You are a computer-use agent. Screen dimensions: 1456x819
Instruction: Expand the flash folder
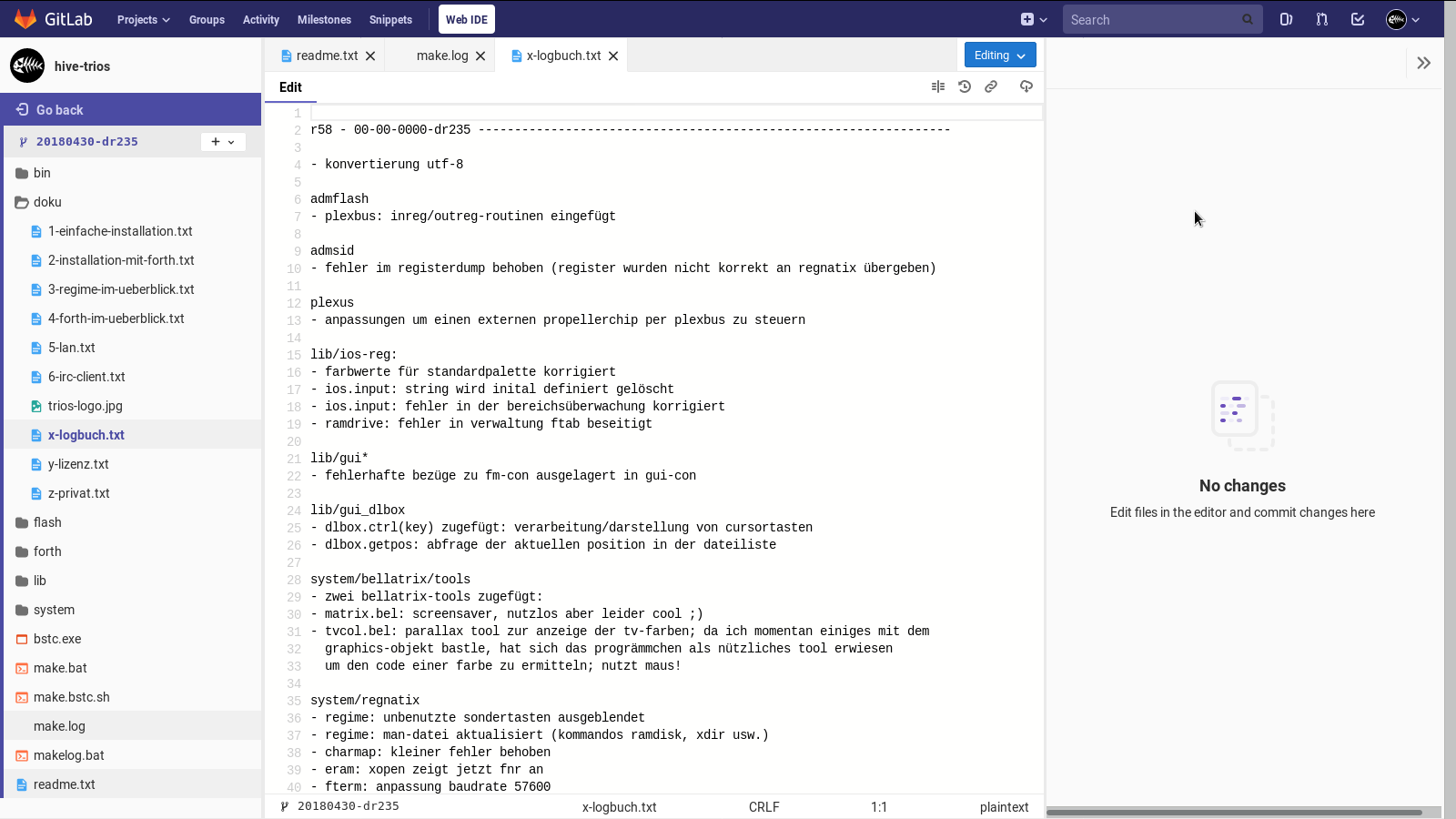[x=47, y=522]
